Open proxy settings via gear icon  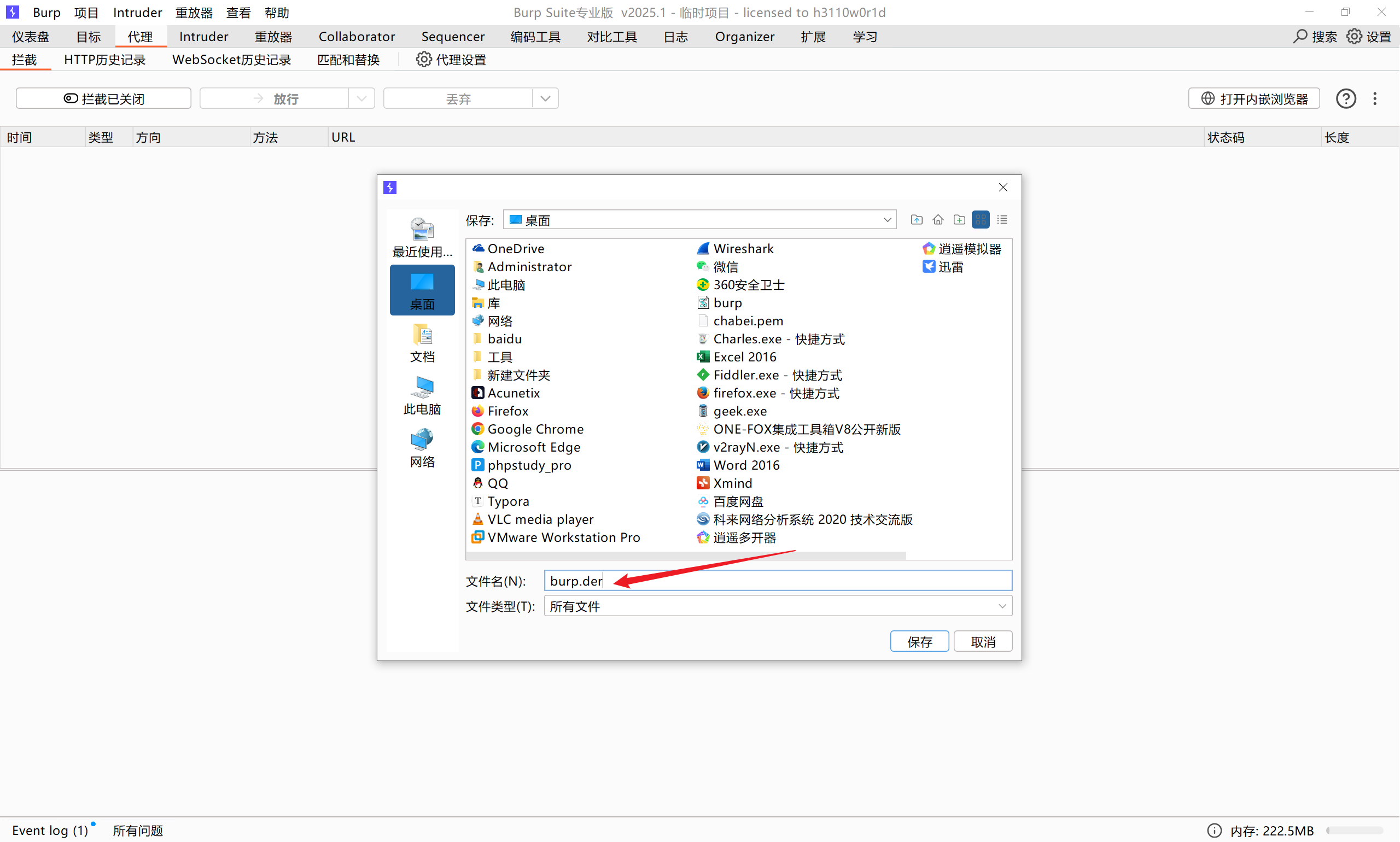[x=423, y=59]
